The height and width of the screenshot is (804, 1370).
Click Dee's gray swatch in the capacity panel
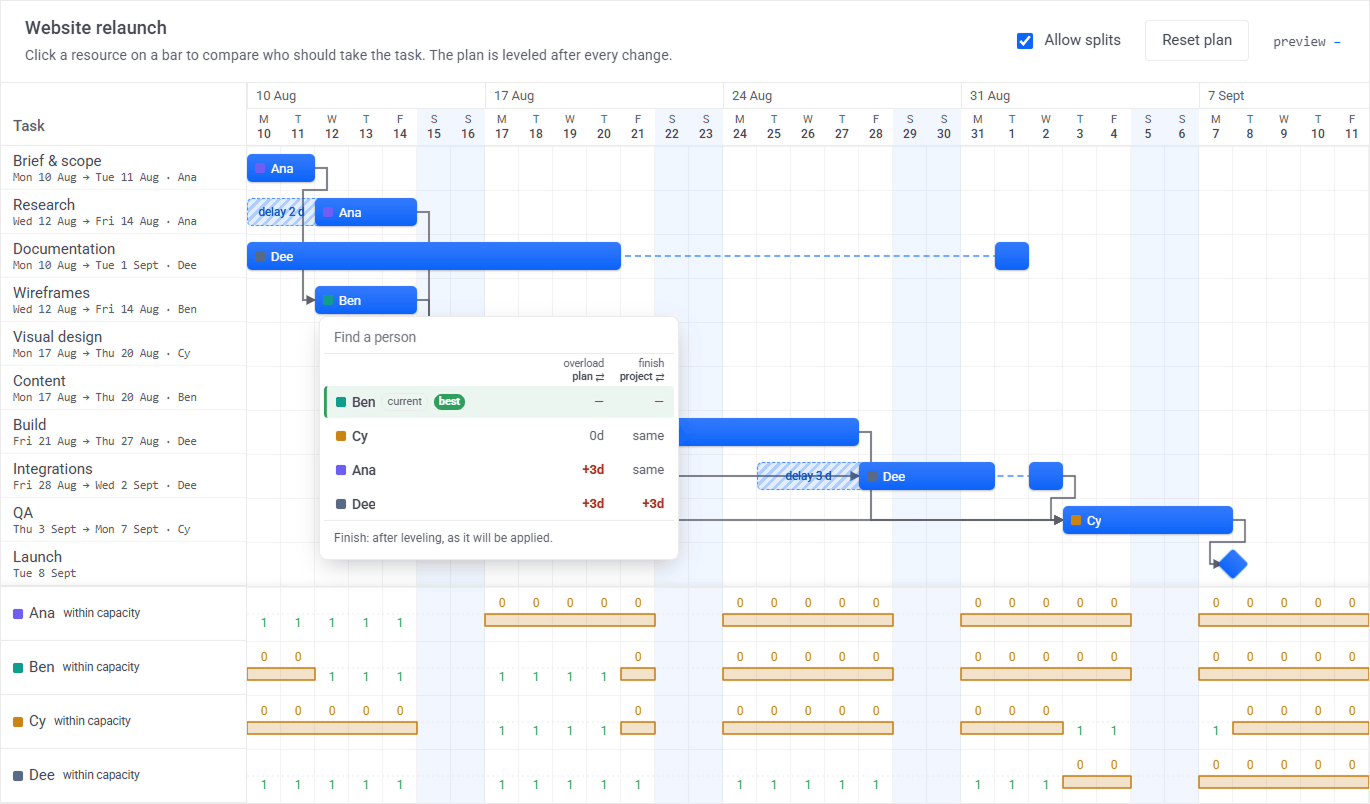click(18, 775)
